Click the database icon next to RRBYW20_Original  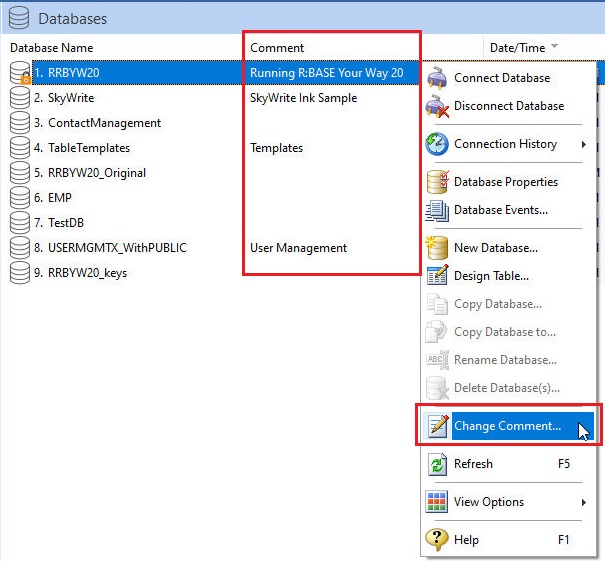click(x=20, y=172)
